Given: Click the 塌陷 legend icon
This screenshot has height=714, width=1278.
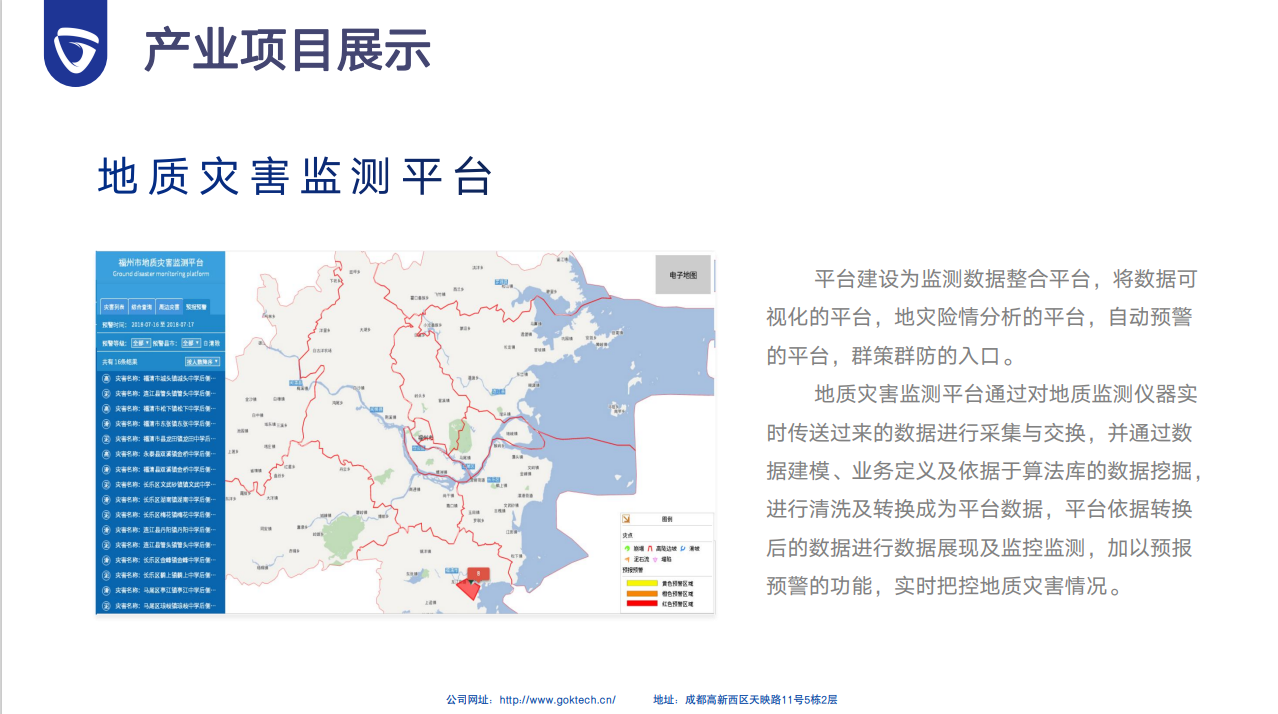Looking at the screenshot, I should (654, 559).
